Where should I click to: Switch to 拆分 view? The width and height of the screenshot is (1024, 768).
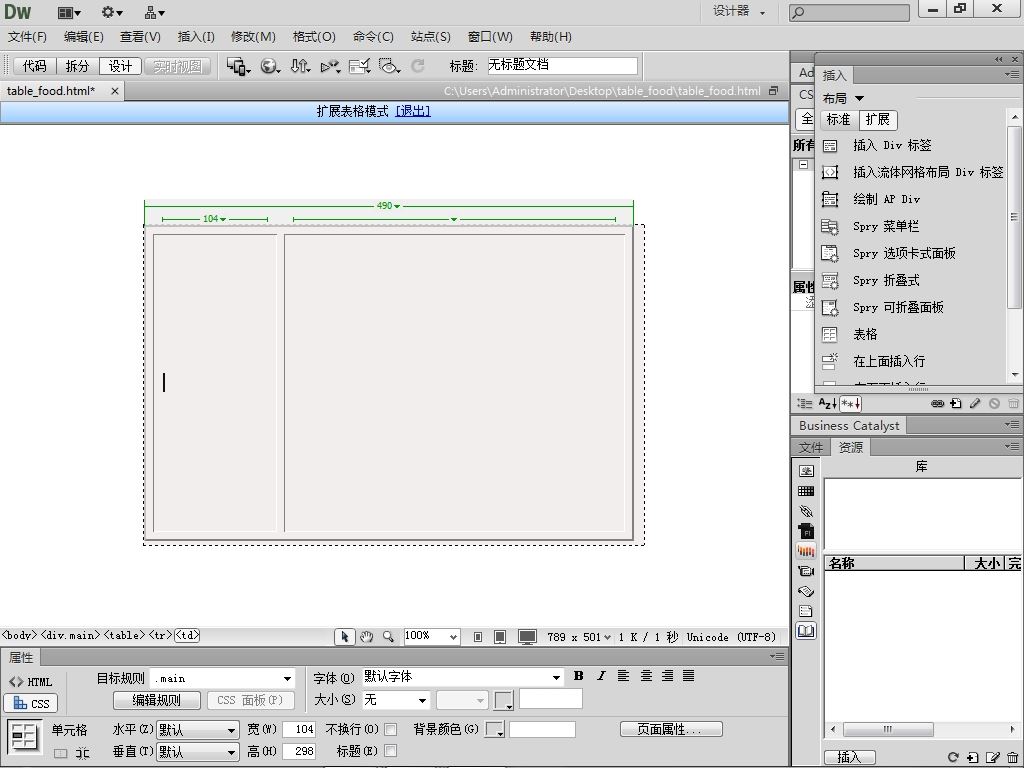[77, 66]
